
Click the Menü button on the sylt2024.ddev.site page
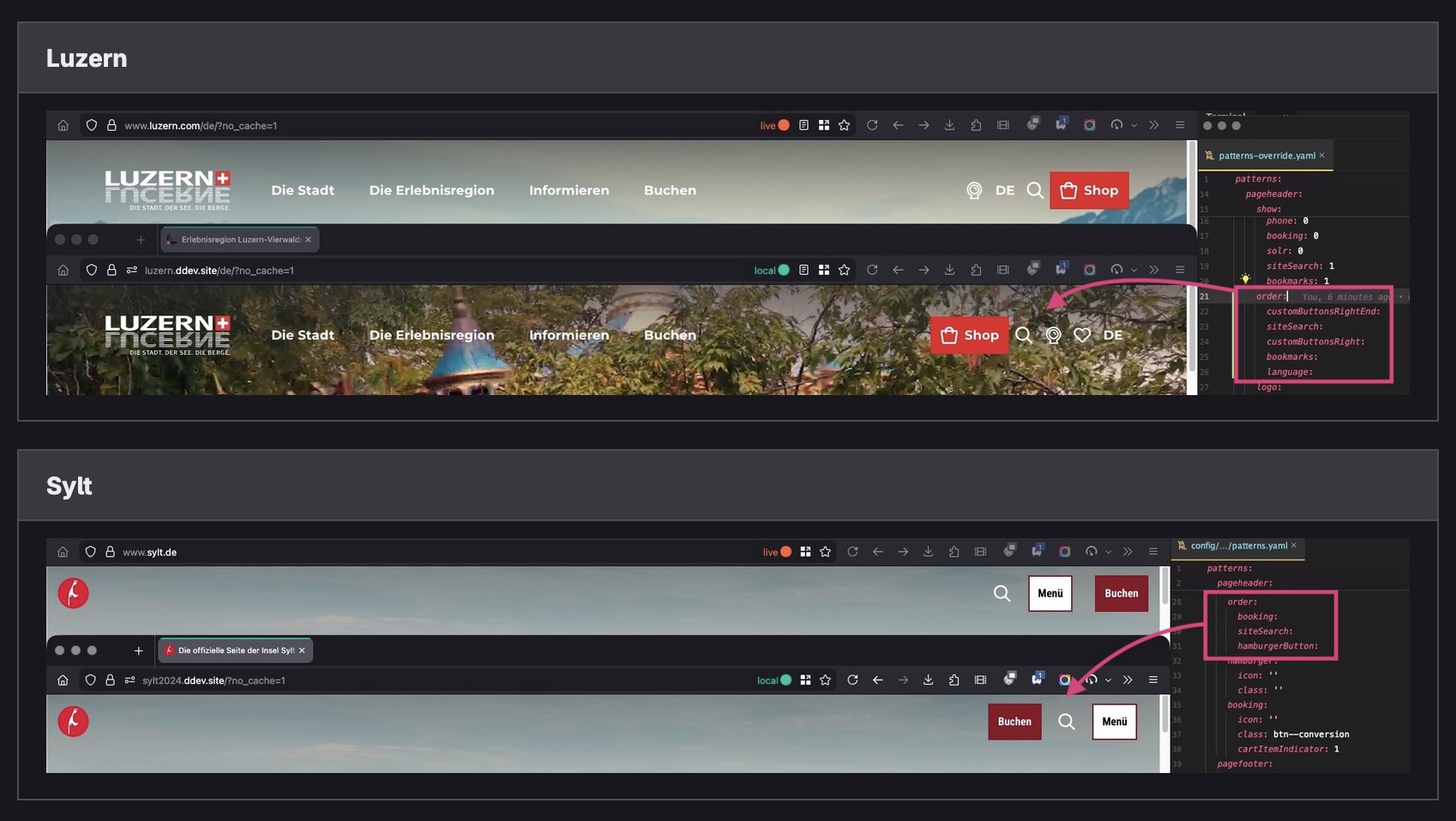[1114, 722]
